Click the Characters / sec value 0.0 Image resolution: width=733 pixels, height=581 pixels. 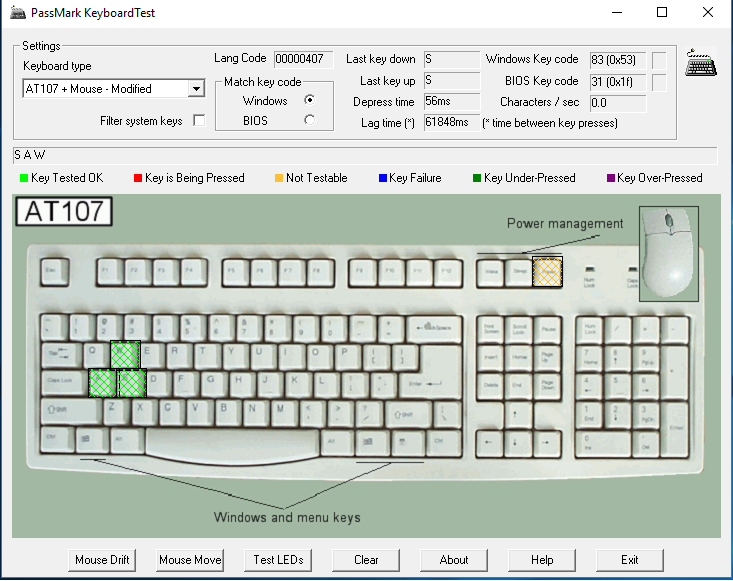tap(618, 103)
